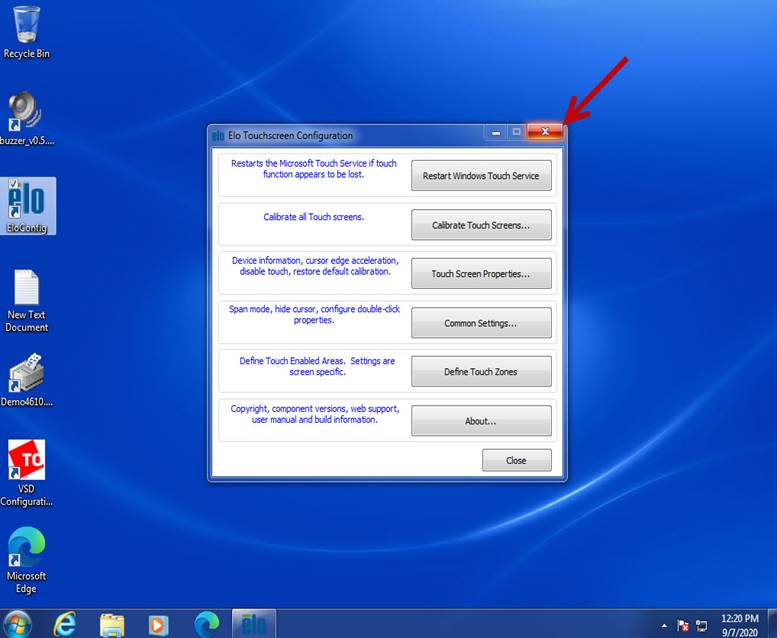Click Calibrate Touch Screens button
Viewport: 777px width, 638px height.
[x=481, y=225]
